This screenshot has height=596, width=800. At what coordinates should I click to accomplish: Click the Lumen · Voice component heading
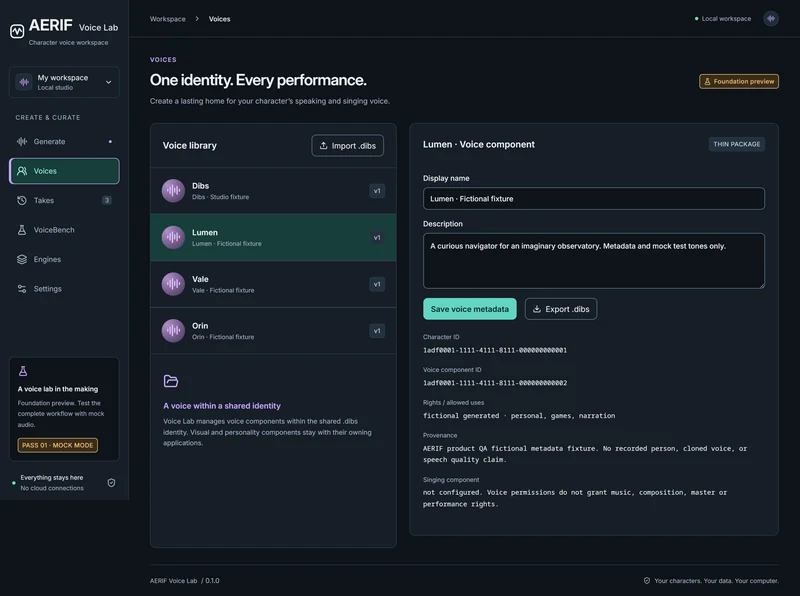[x=479, y=144]
